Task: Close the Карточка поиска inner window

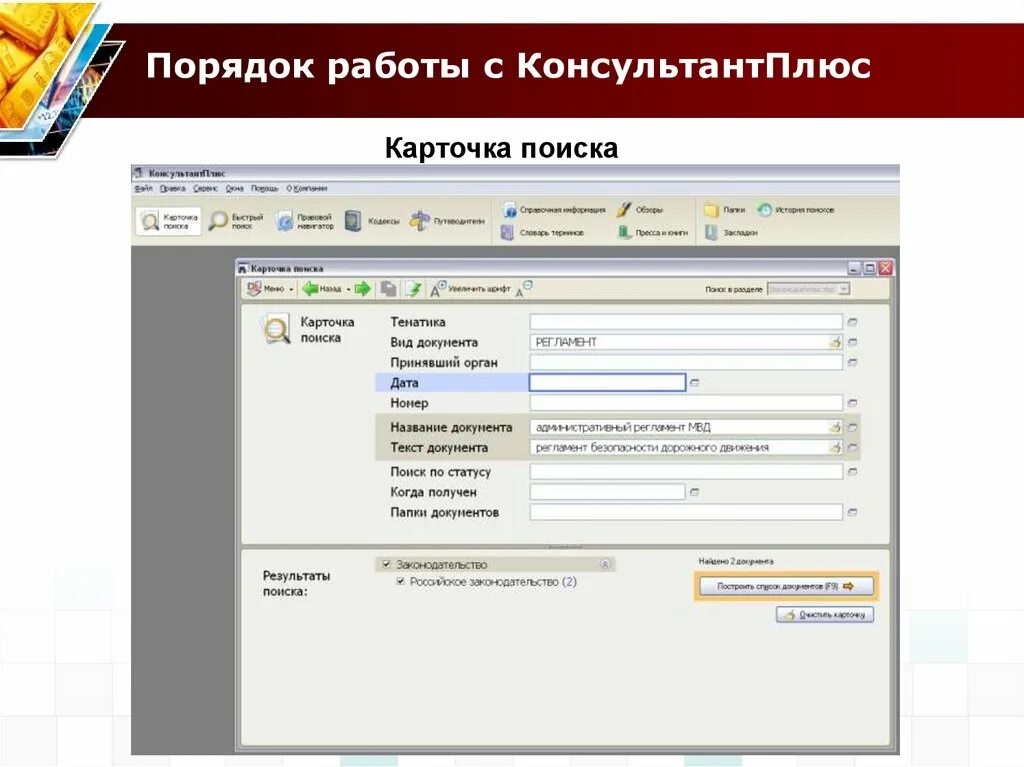Action: [x=886, y=269]
